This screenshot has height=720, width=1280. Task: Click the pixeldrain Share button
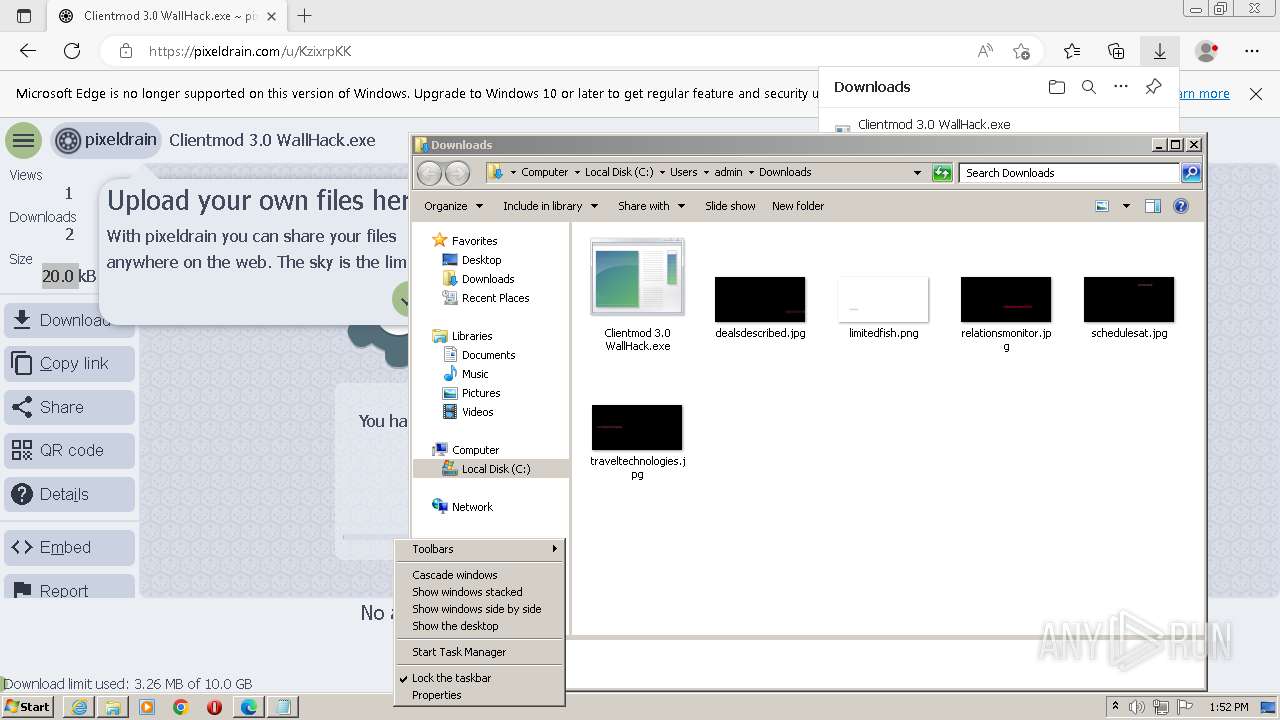[x=69, y=407]
